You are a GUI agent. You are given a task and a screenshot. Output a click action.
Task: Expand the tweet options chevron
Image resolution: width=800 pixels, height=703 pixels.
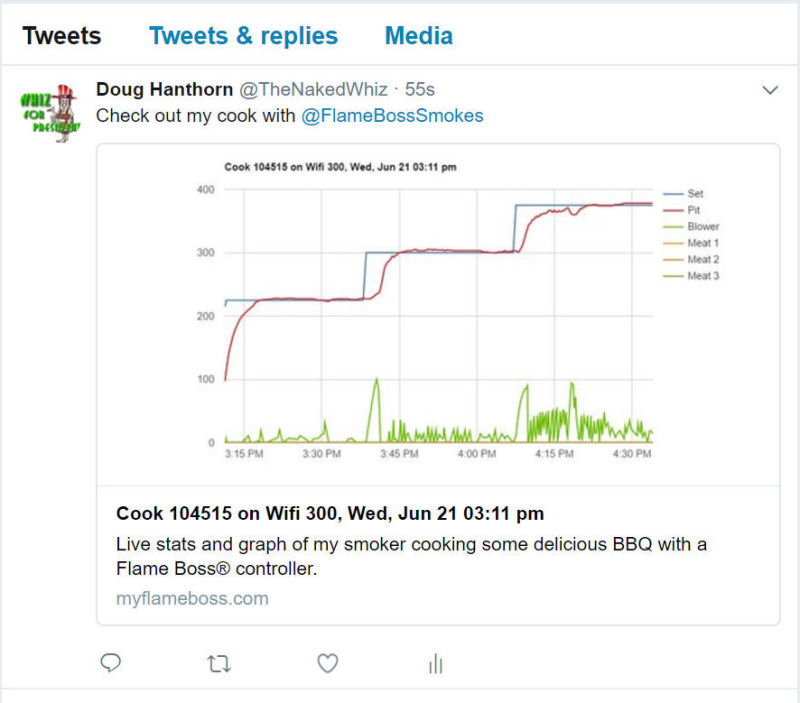click(769, 90)
